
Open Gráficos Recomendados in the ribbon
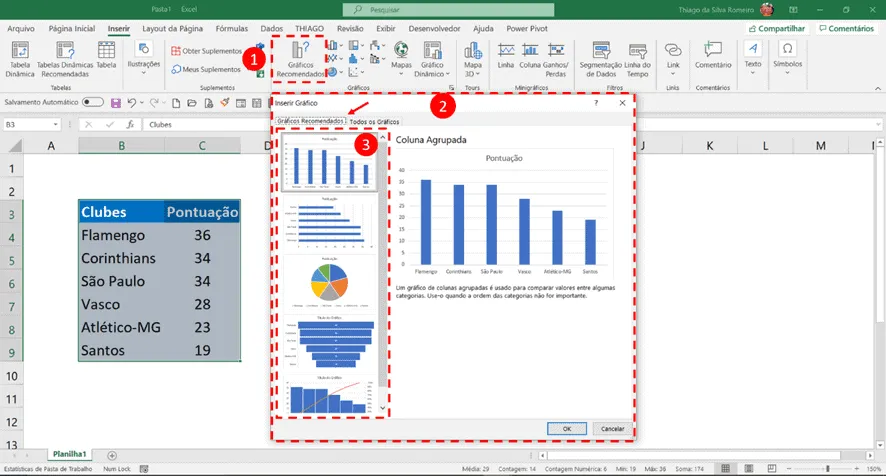pos(300,59)
